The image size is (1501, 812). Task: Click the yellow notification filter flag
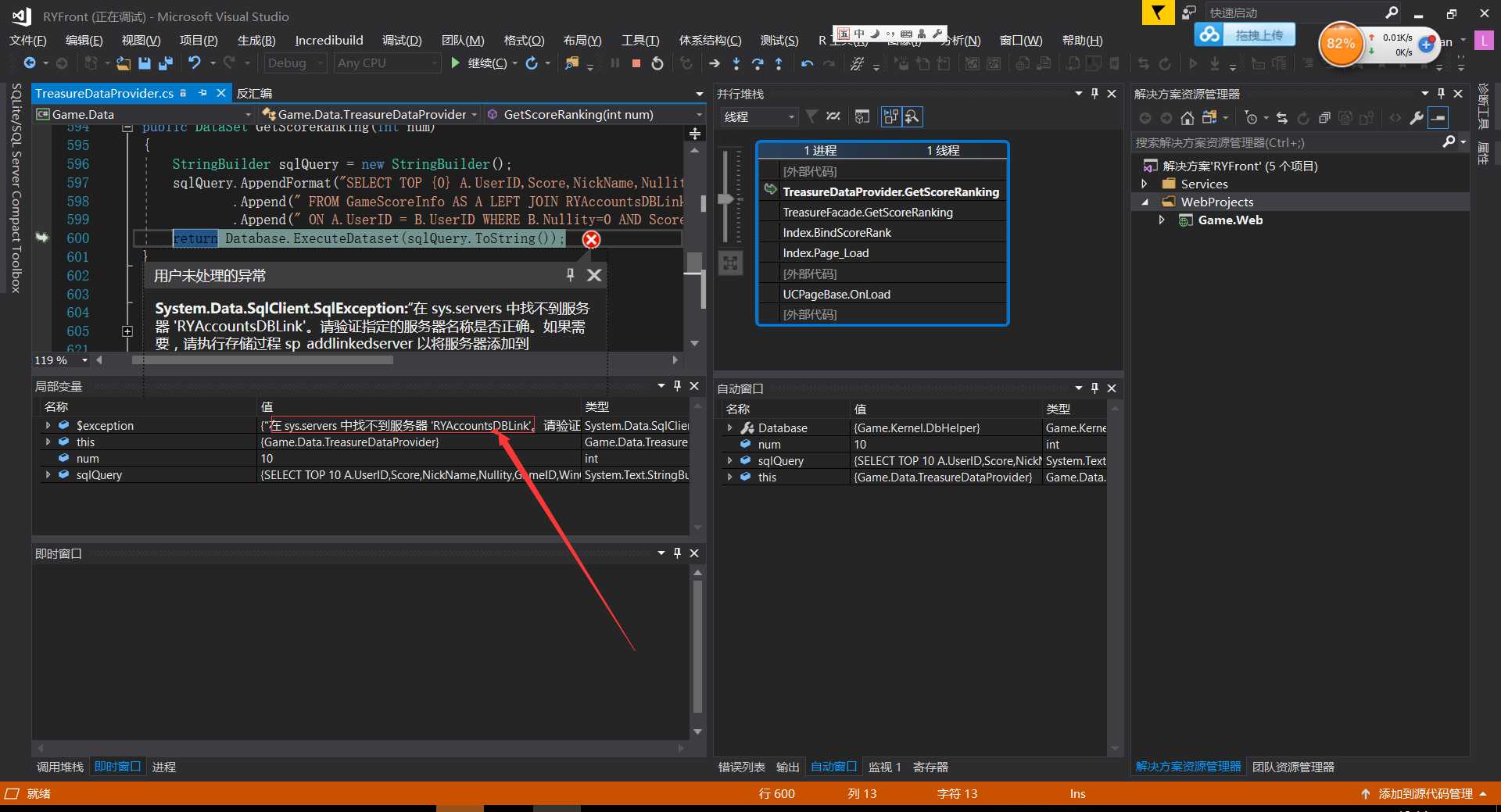click(1158, 13)
